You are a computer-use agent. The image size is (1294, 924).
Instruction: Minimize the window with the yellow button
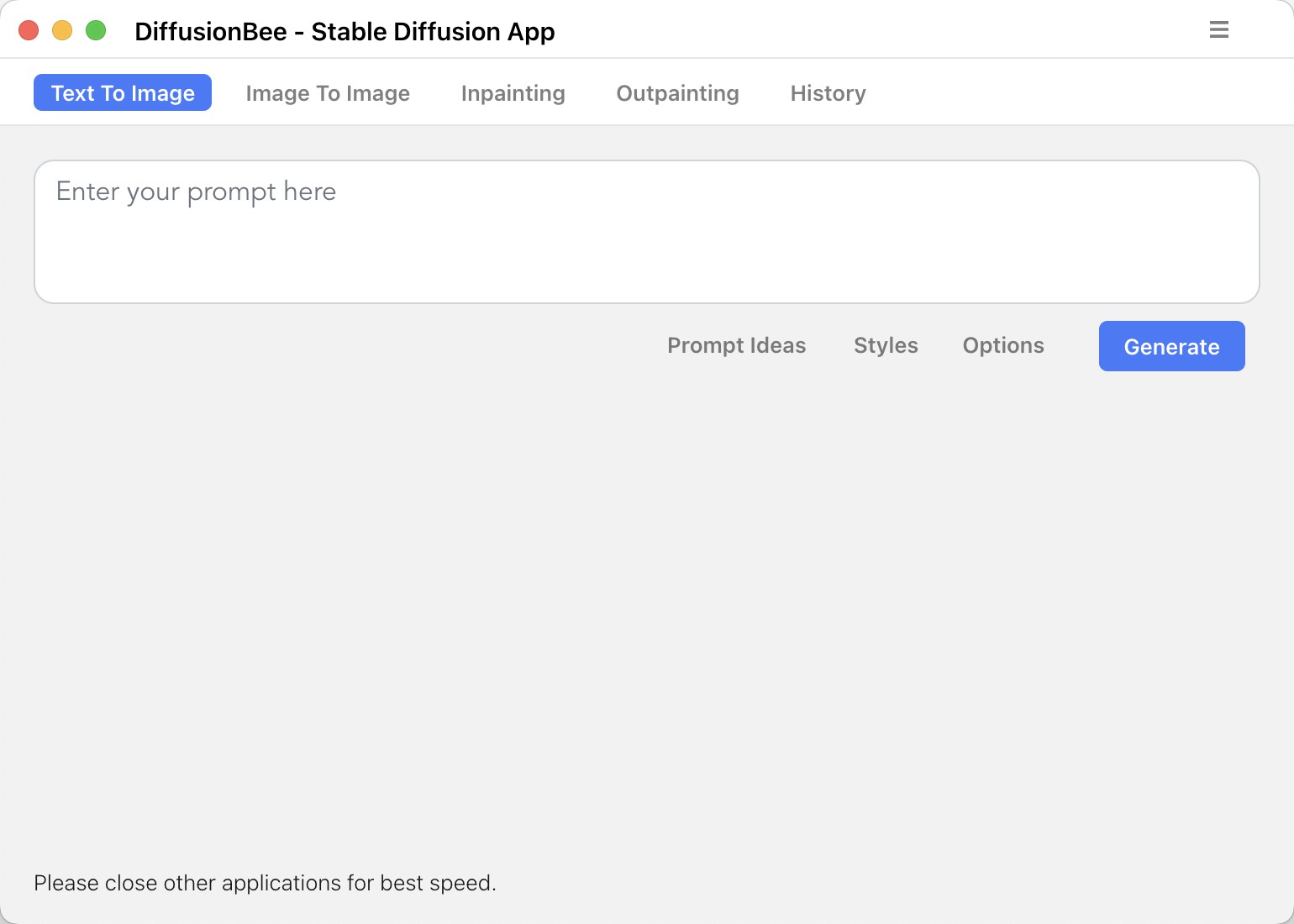coord(62,31)
